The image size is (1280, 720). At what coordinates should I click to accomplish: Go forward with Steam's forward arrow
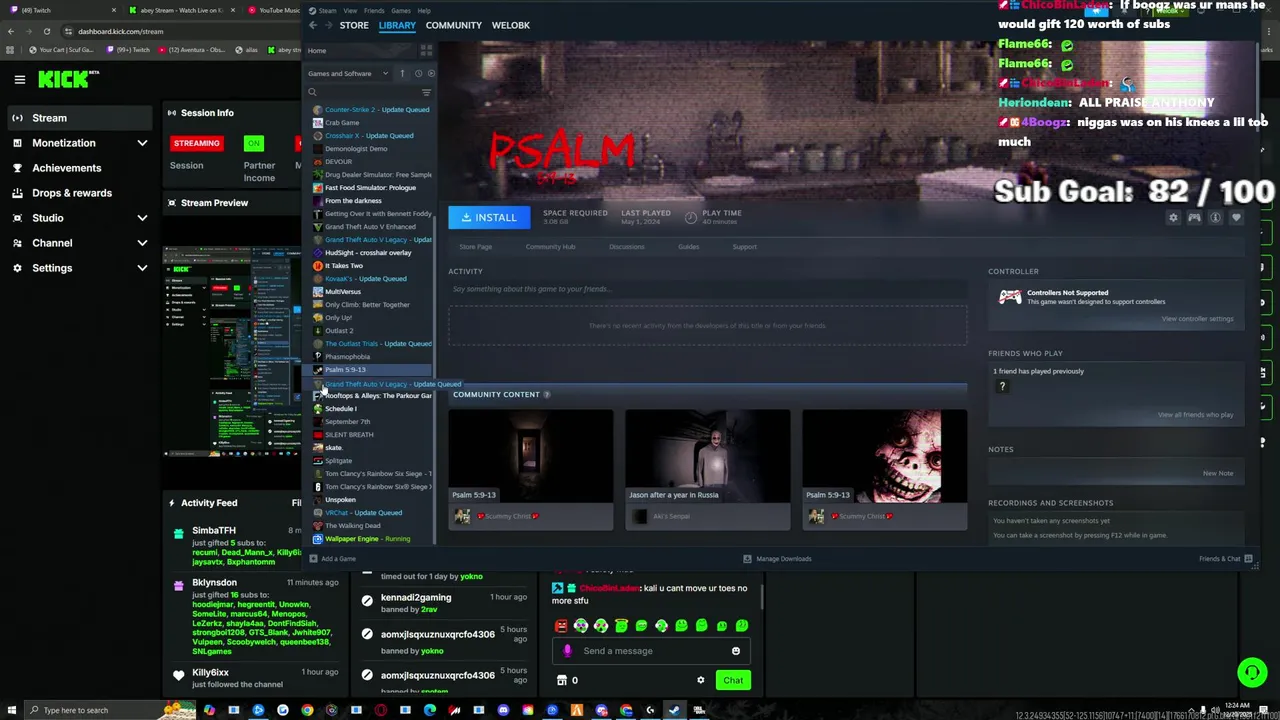[x=328, y=25]
